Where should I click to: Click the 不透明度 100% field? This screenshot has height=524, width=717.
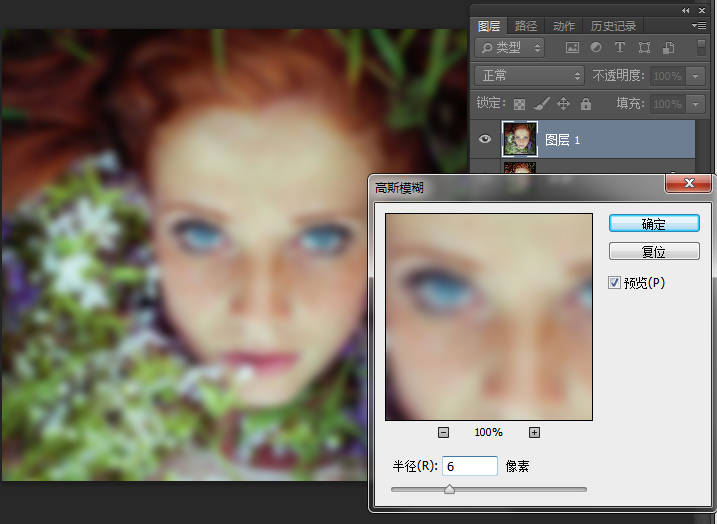click(x=668, y=76)
